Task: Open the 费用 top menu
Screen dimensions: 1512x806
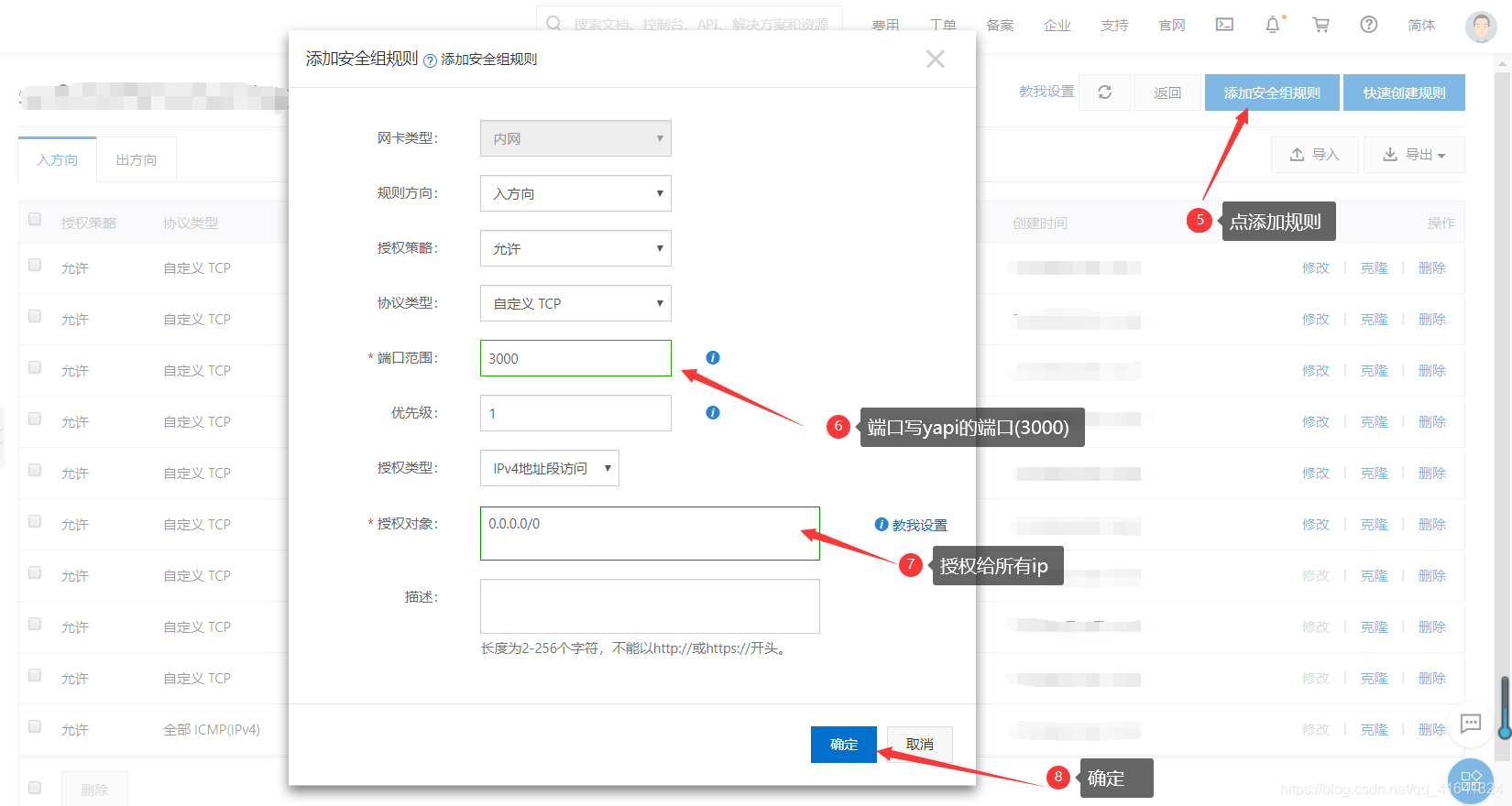Action: pyautogui.click(x=885, y=25)
